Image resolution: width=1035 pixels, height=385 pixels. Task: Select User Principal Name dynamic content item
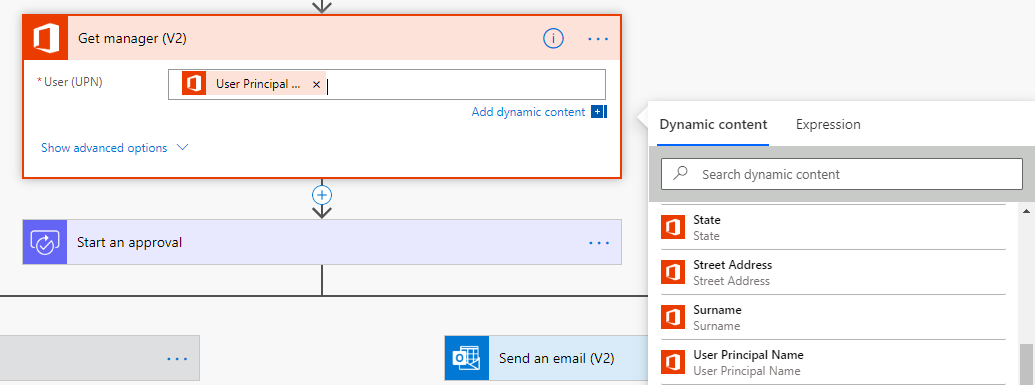(x=833, y=363)
